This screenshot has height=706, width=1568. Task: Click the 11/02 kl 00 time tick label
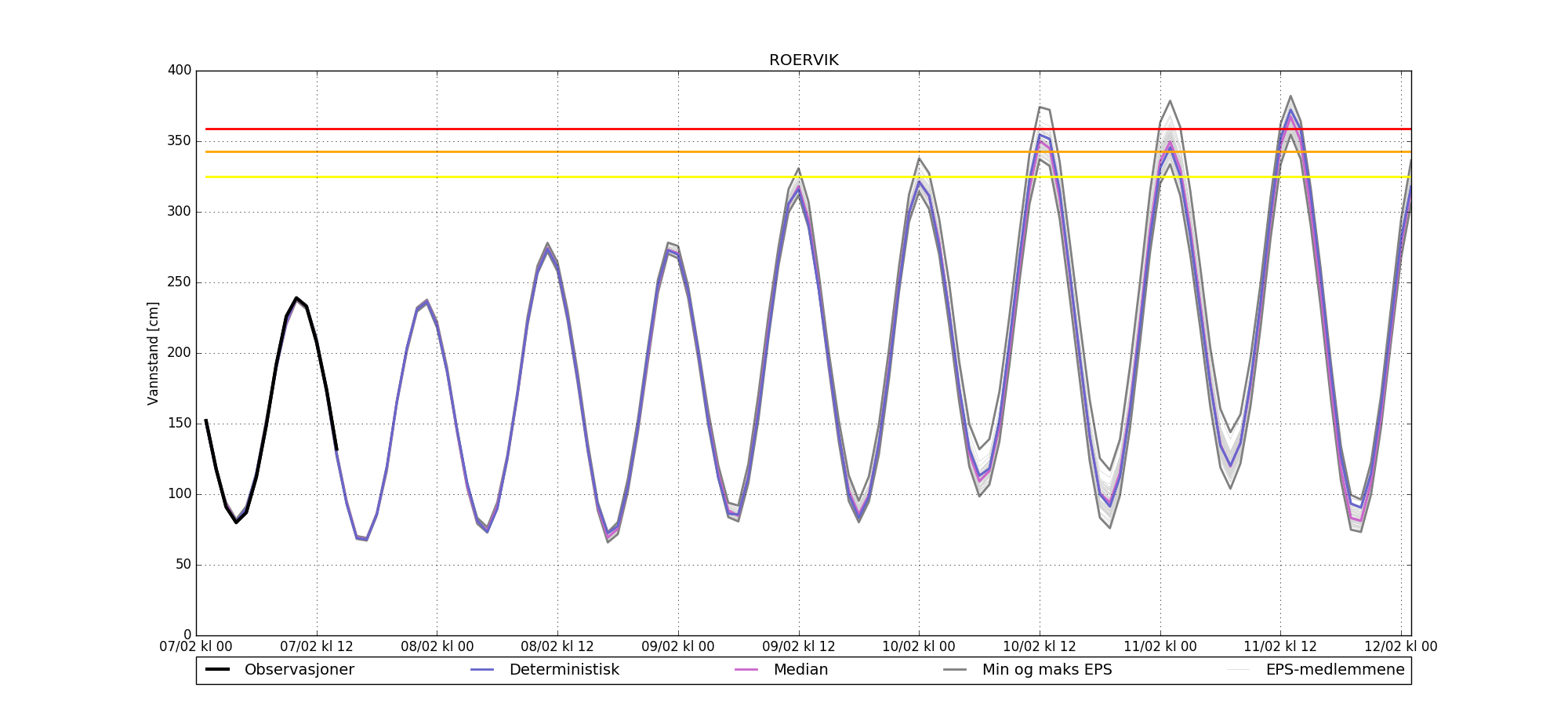1160,647
